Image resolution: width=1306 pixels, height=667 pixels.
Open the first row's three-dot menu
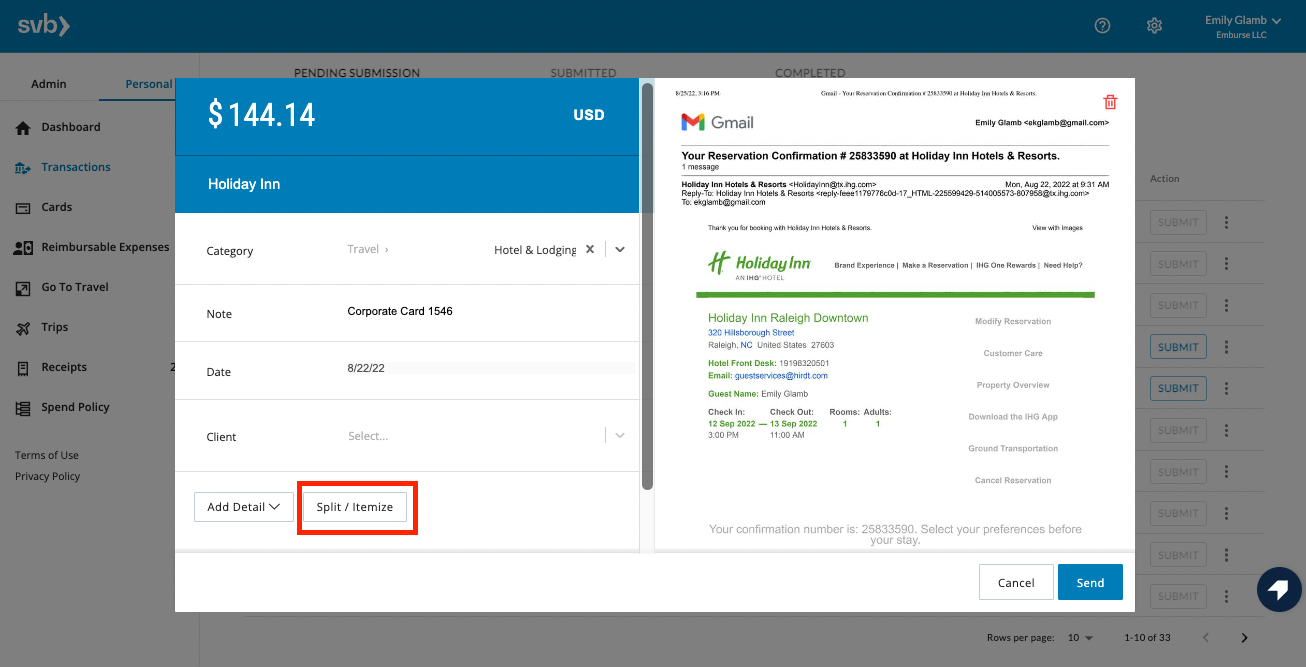click(1227, 222)
